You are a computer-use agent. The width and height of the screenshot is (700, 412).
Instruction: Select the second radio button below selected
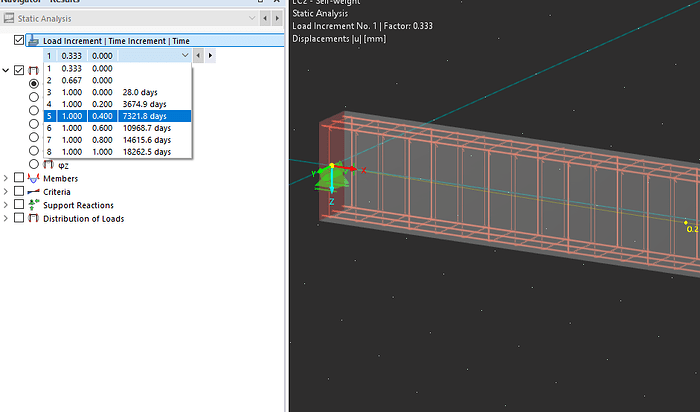[x=34, y=110]
